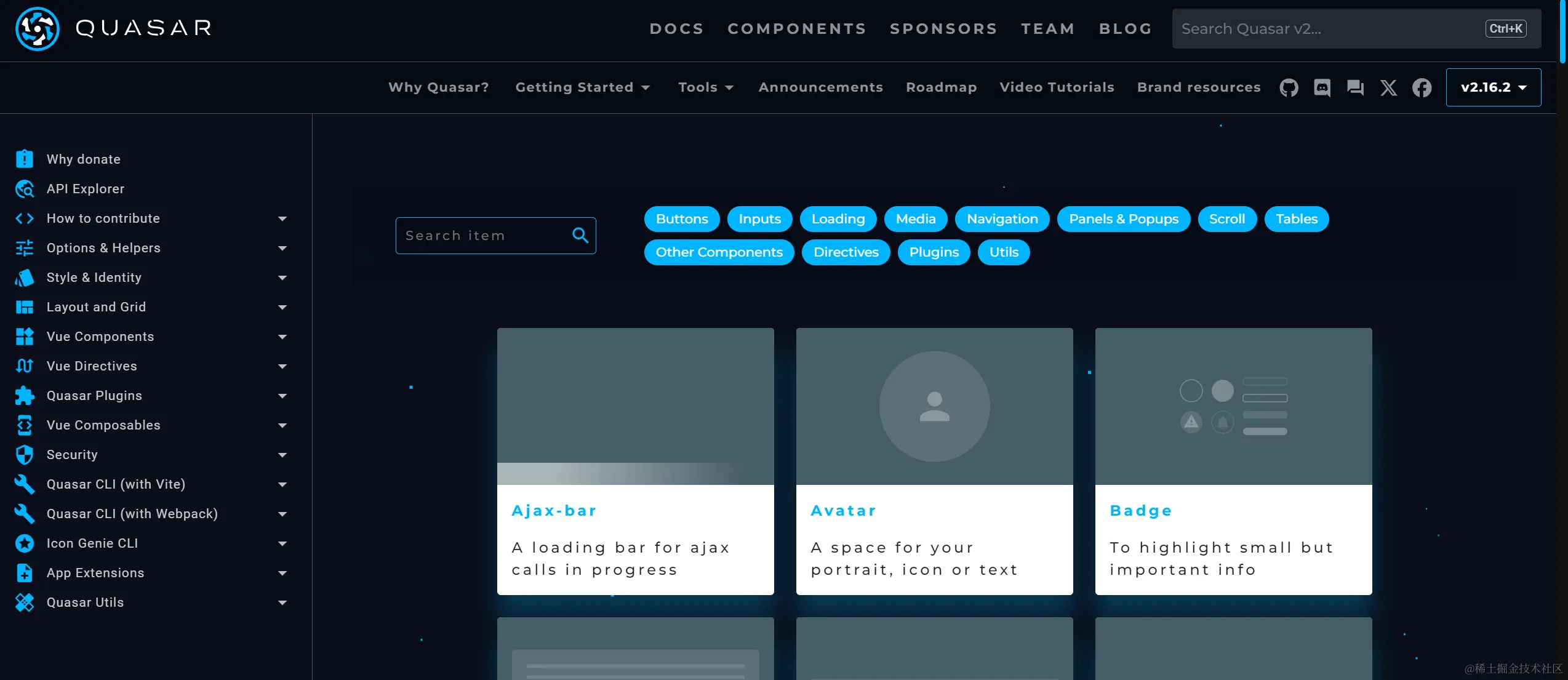This screenshot has width=1568, height=680.
Task: Toggle the Buttons filter chip
Action: pyautogui.click(x=681, y=219)
